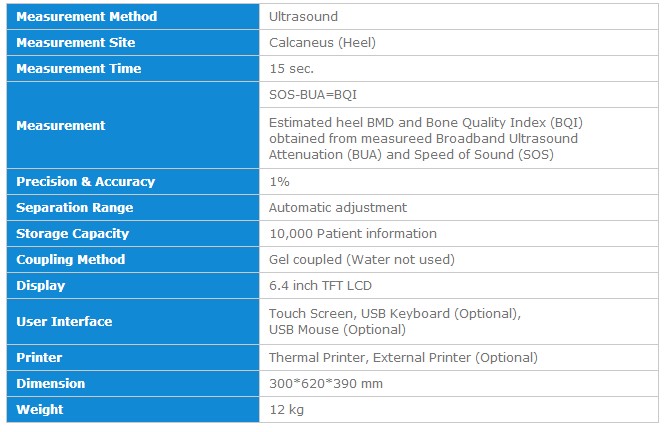Select the Ultrasound value text
The width and height of the screenshot is (666, 432).
tap(304, 17)
